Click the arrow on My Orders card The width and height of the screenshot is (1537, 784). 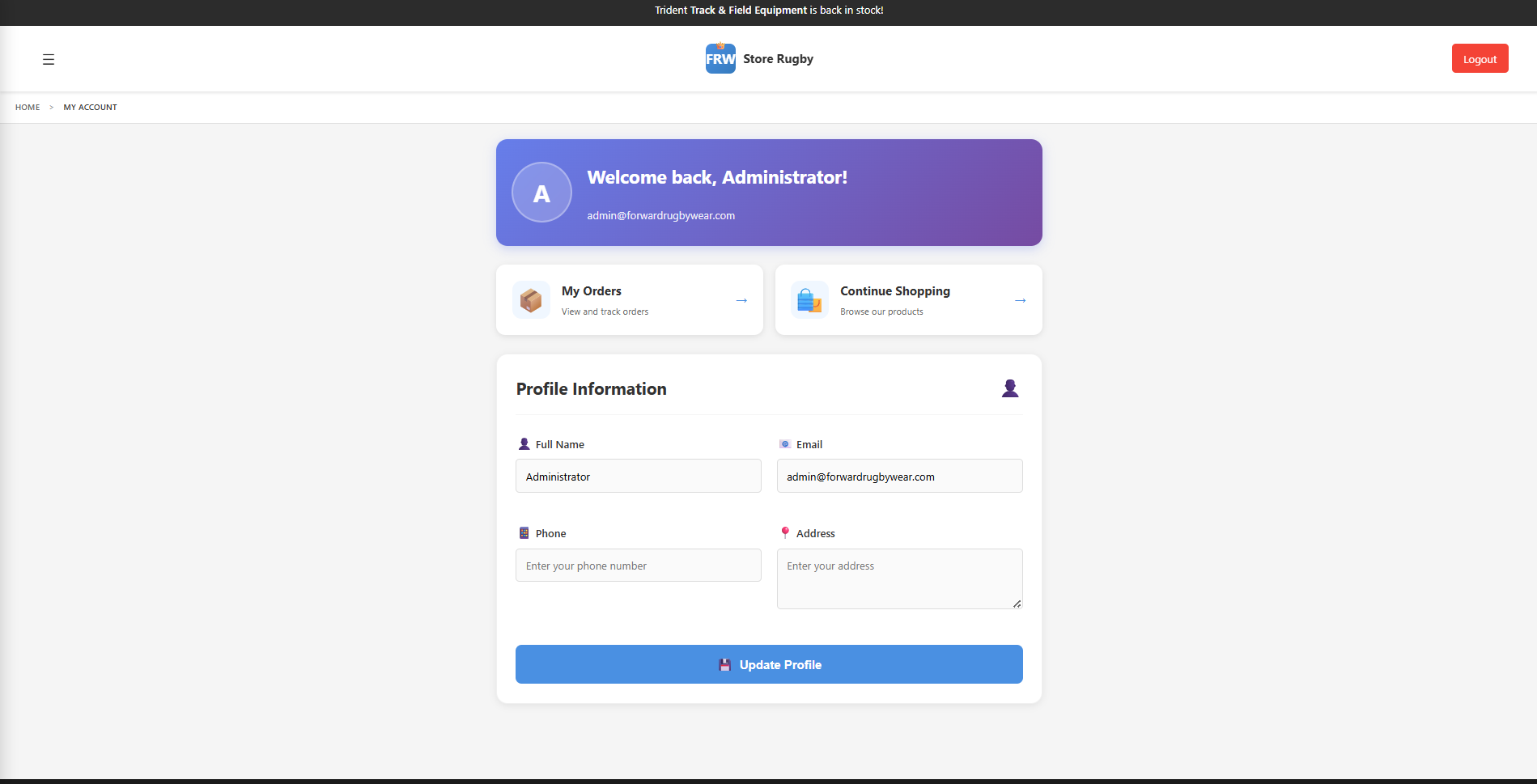click(741, 300)
